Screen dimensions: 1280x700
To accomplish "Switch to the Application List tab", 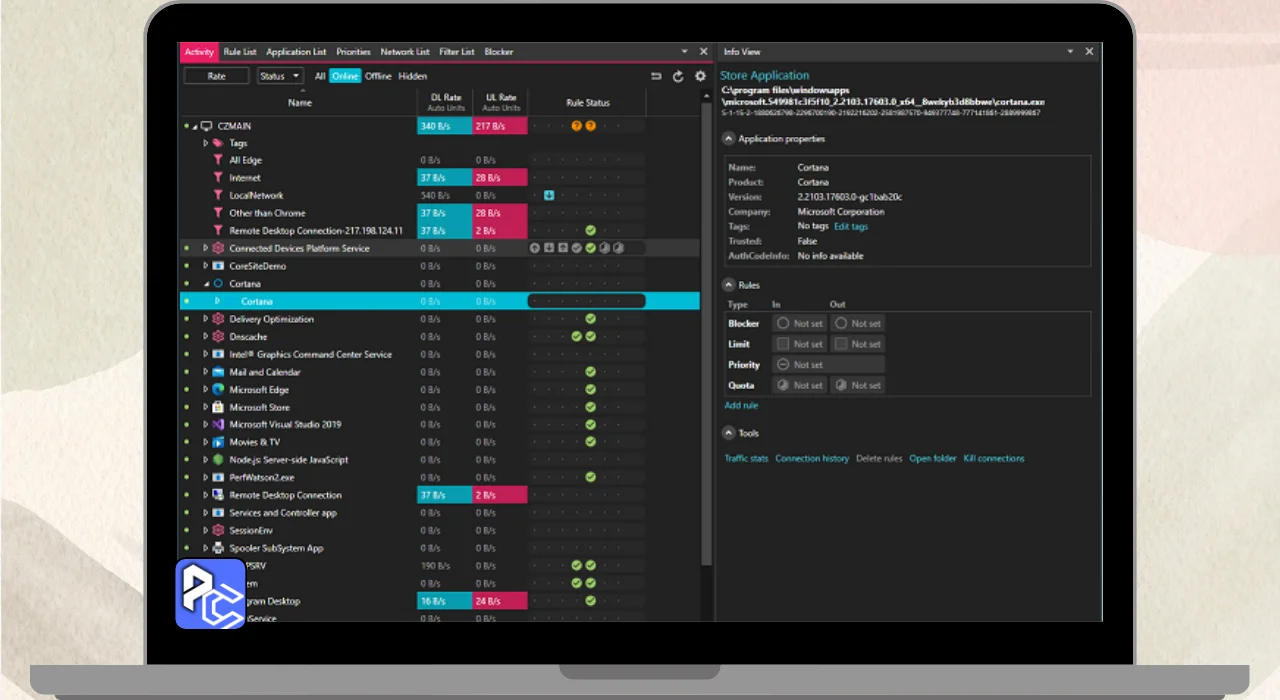I will [x=296, y=52].
